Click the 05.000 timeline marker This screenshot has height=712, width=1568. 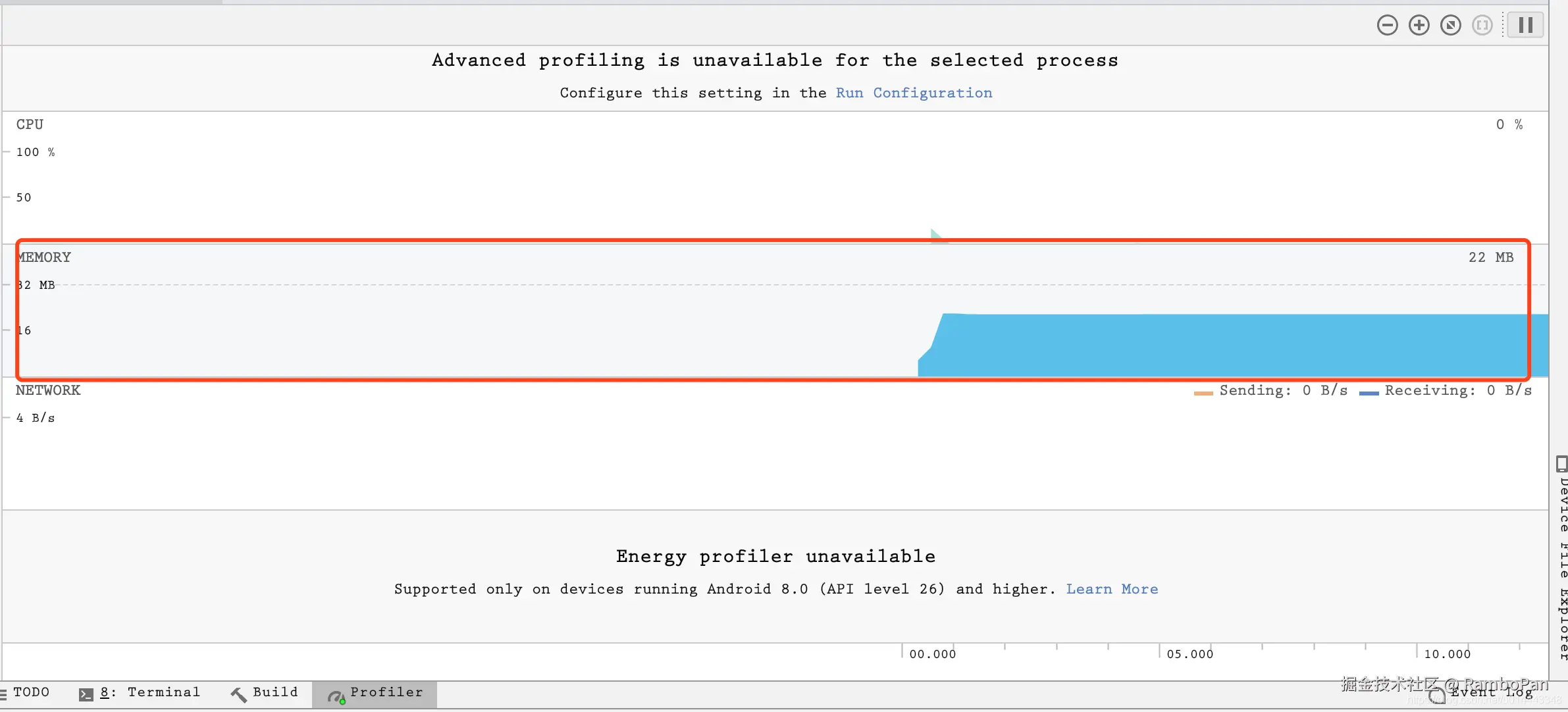(x=1189, y=653)
